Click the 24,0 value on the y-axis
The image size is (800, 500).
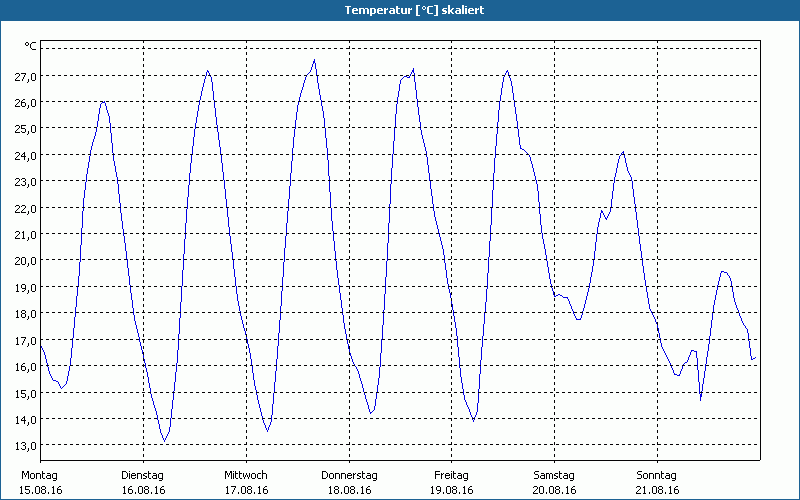(x=25, y=155)
